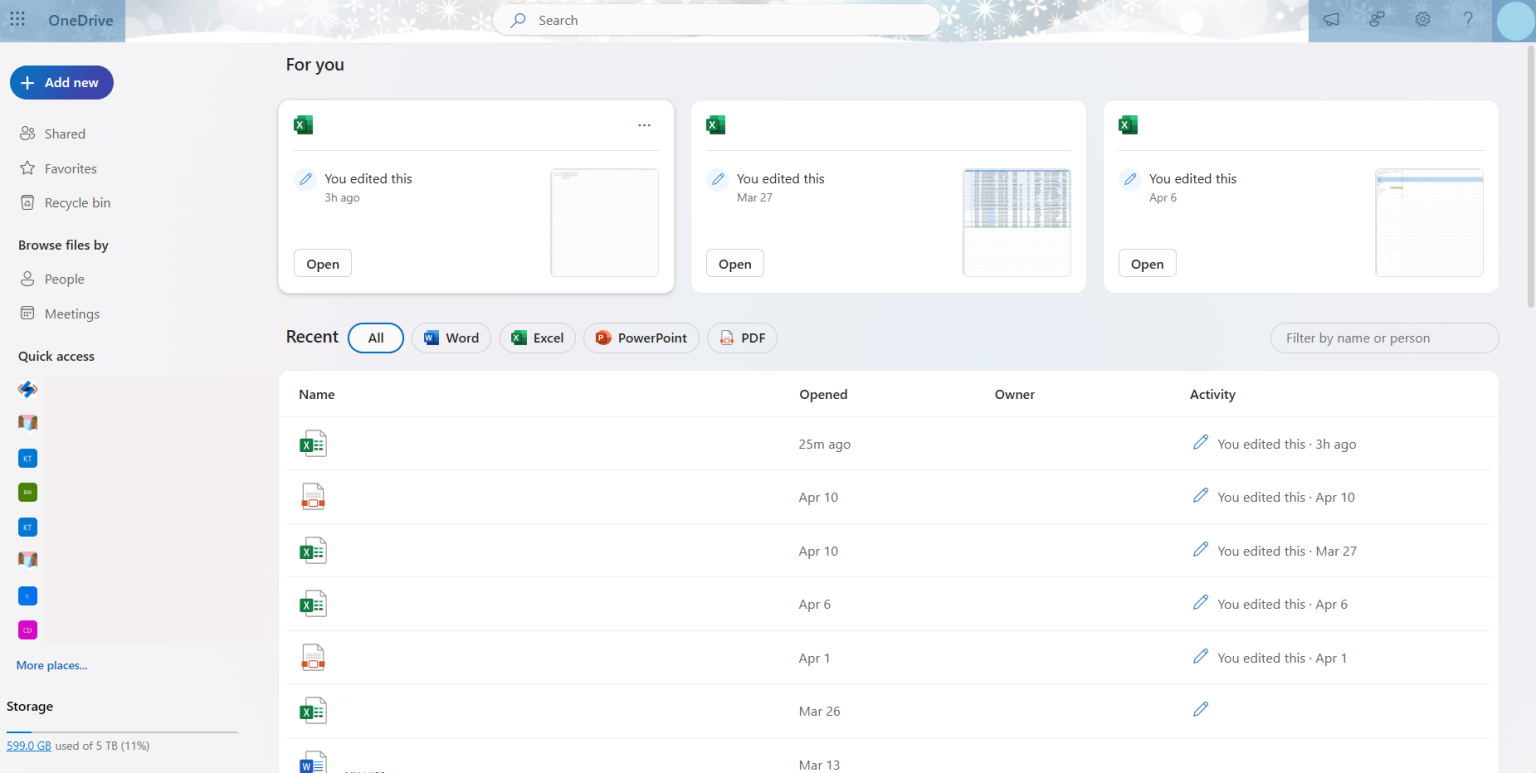
Task: Click the feedback icon in the top bar
Action: (x=1331, y=19)
